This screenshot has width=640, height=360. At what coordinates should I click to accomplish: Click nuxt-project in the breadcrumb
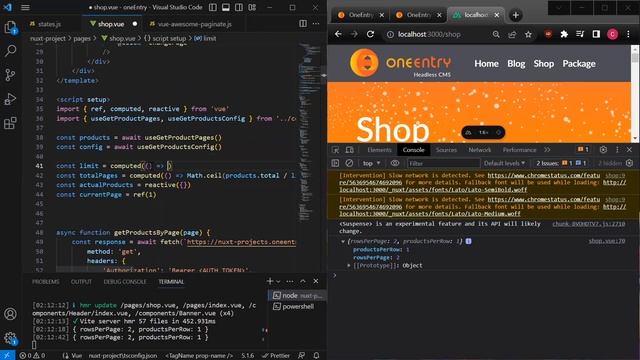click(48, 38)
